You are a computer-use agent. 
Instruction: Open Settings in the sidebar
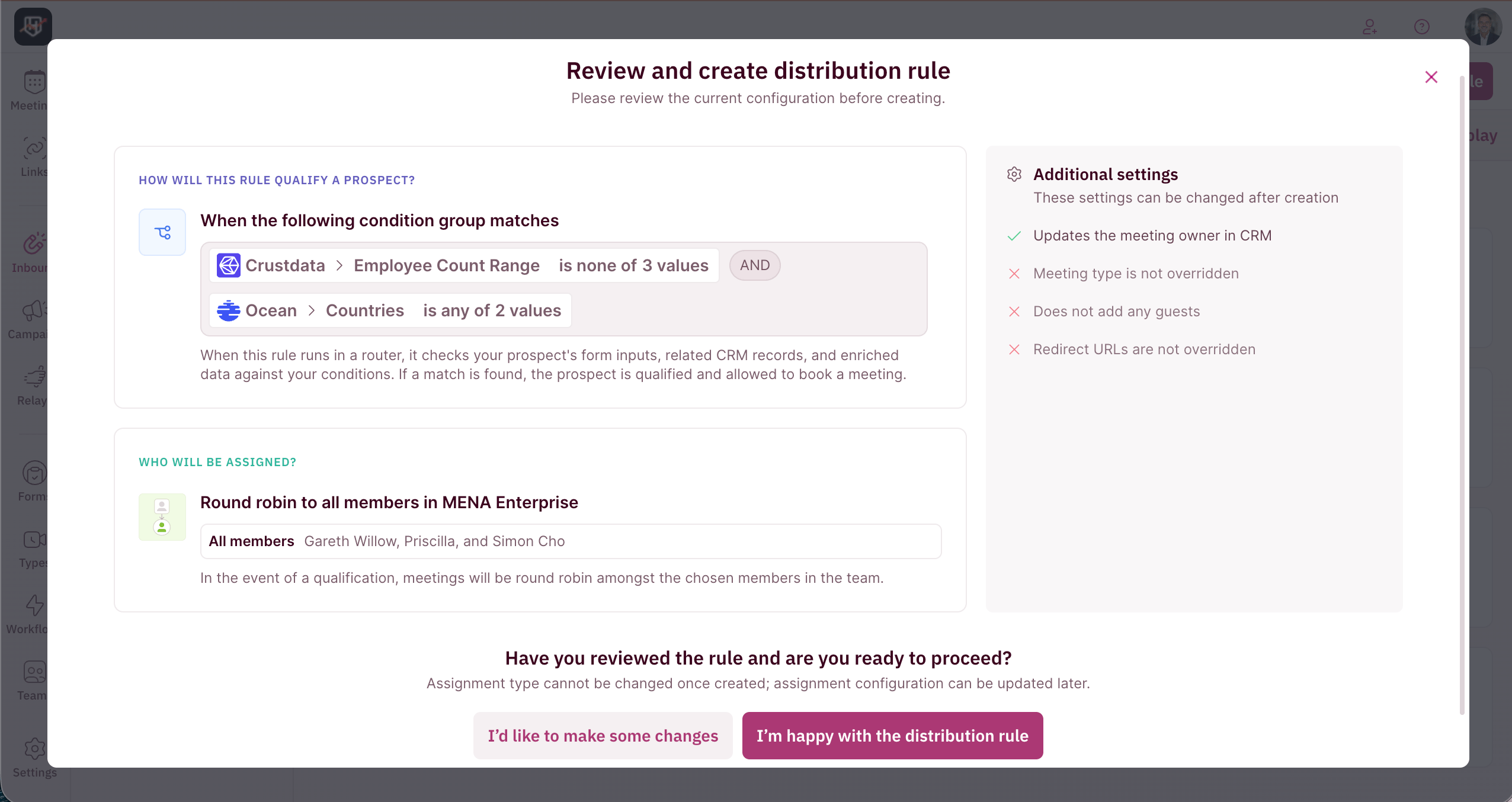[34, 758]
